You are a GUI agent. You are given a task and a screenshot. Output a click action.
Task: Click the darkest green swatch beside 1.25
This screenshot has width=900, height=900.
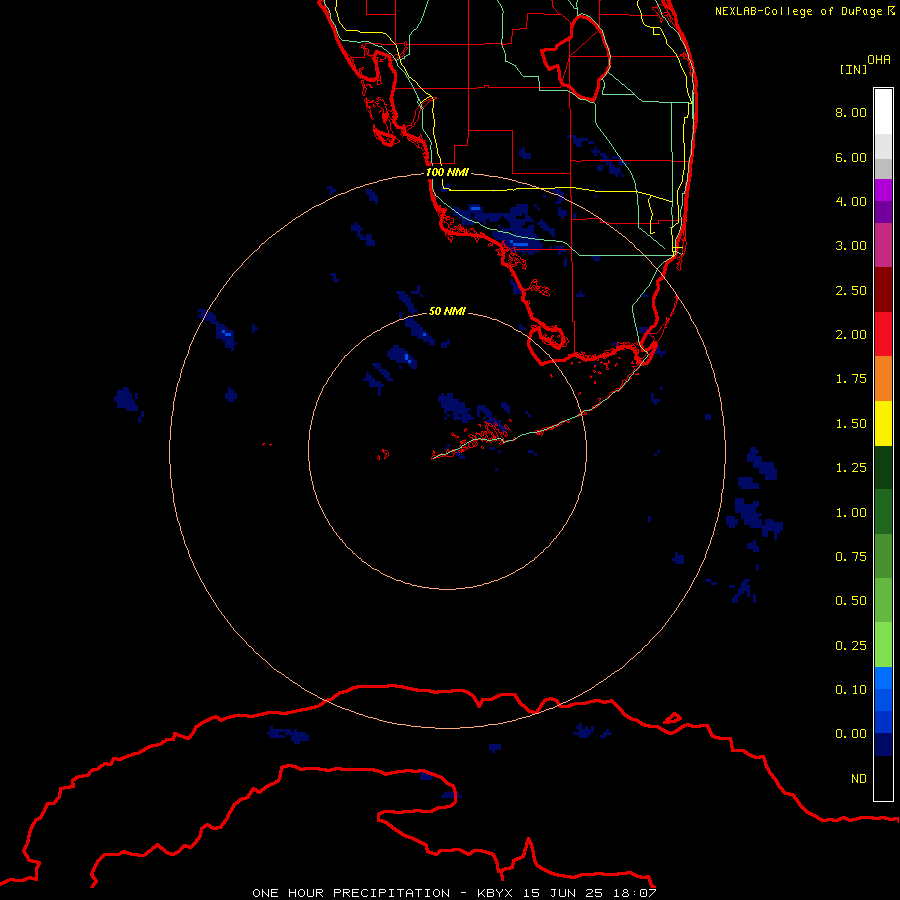tap(883, 467)
